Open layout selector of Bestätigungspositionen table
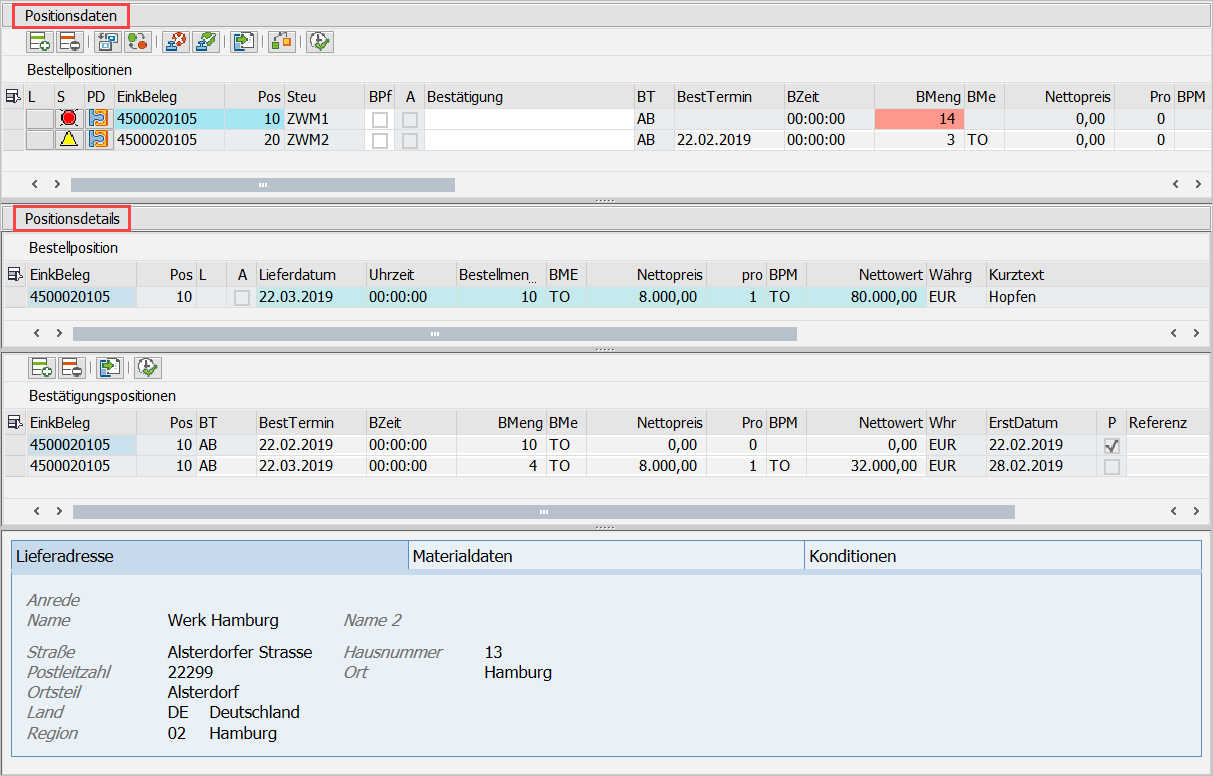Viewport: 1213px width, 776px height. [15, 423]
